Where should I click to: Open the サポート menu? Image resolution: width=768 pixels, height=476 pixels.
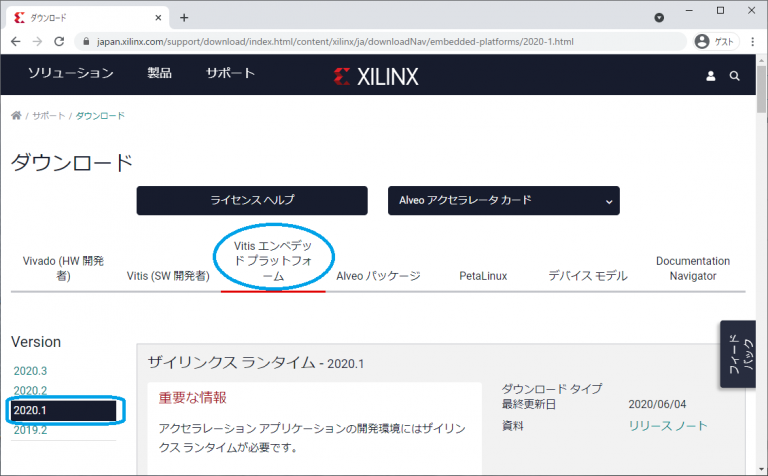230,74
